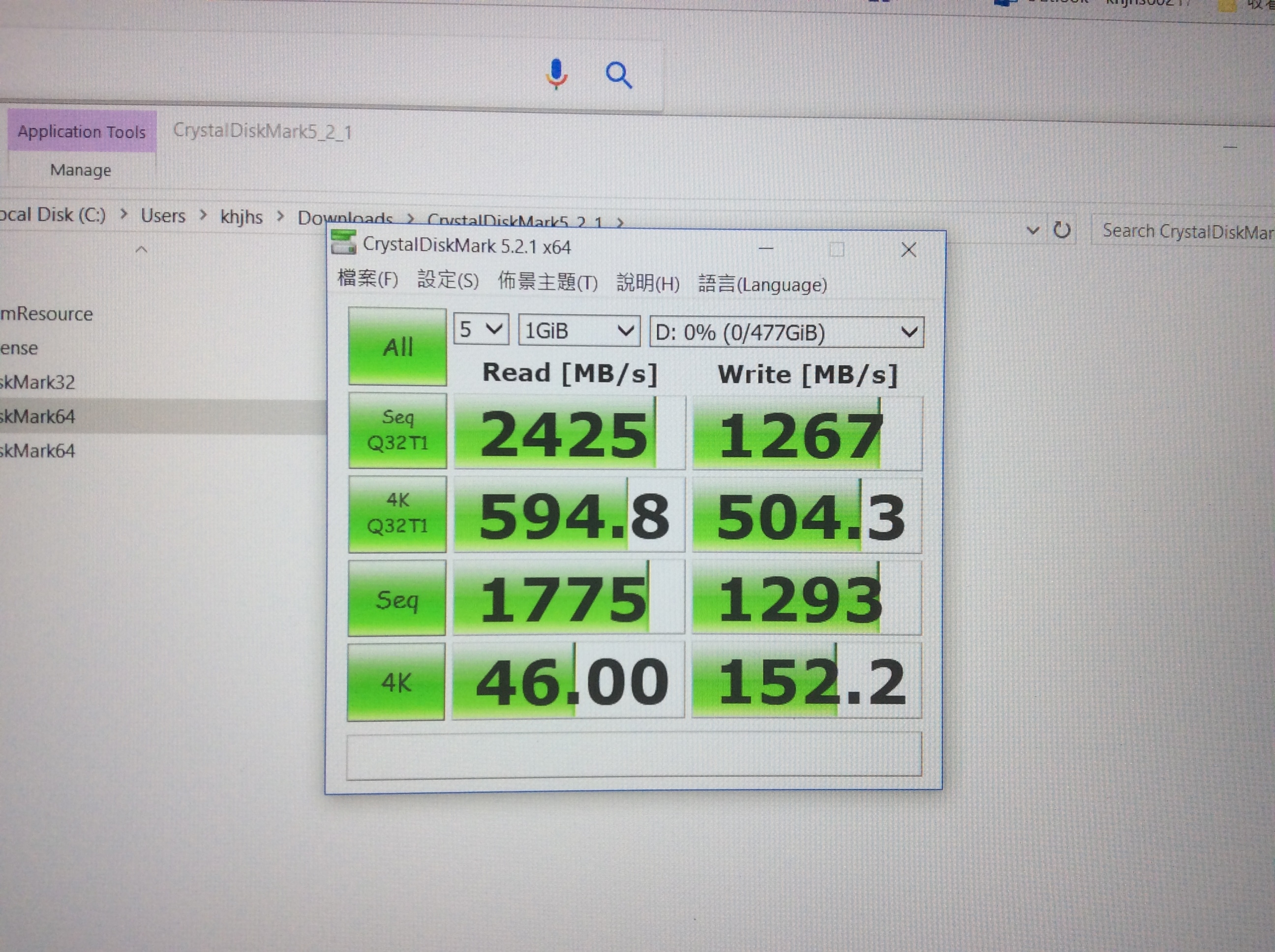This screenshot has height=952, width=1275.
Task: Open the 設定(S) settings menu
Action: (x=447, y=280)
